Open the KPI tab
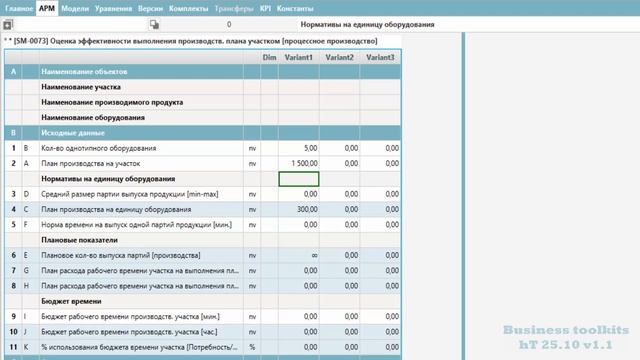The width and height of the screenshot is (640, 360). coord(265,8)
